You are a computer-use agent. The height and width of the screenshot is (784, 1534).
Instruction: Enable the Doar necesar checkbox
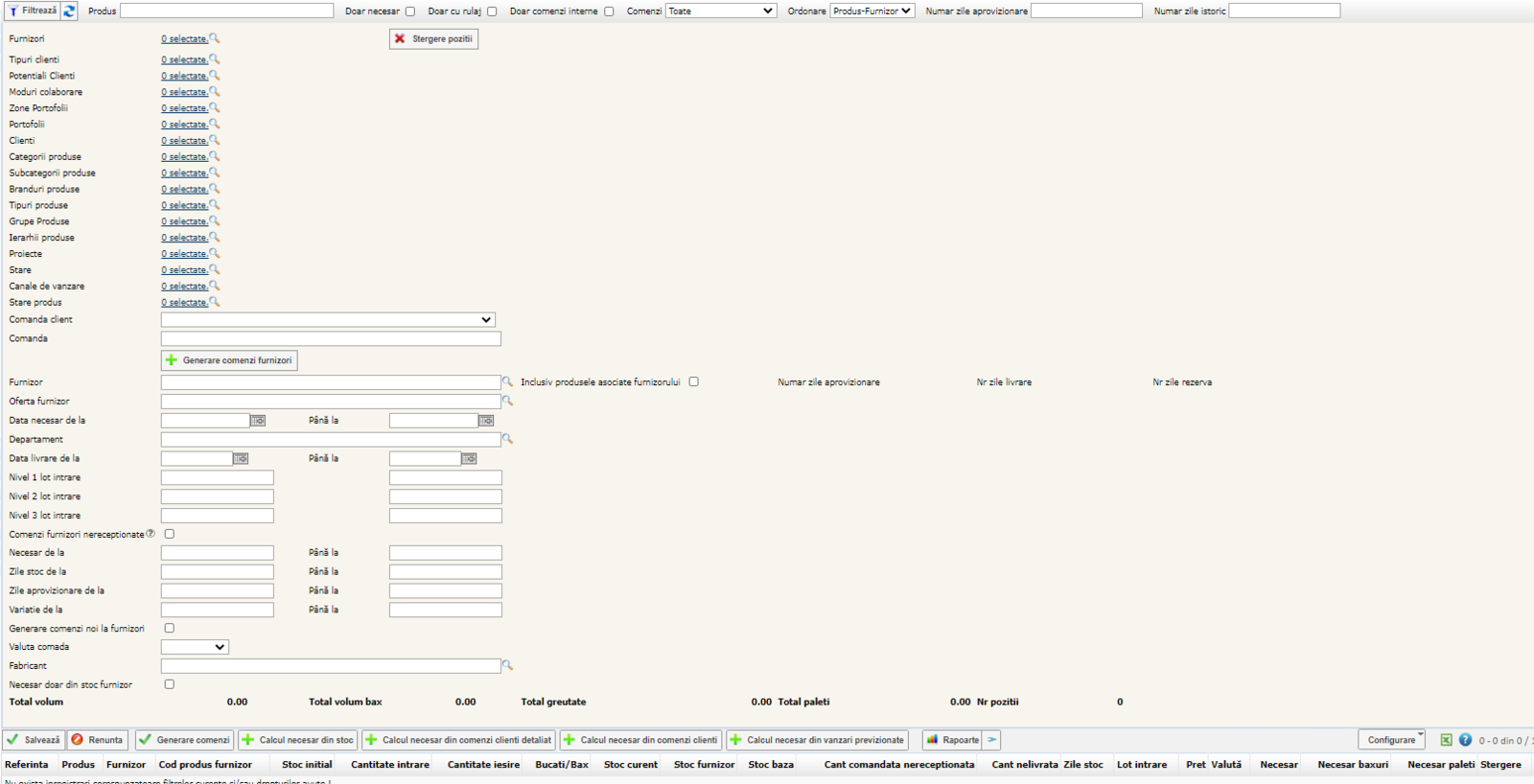pos(410,12)
